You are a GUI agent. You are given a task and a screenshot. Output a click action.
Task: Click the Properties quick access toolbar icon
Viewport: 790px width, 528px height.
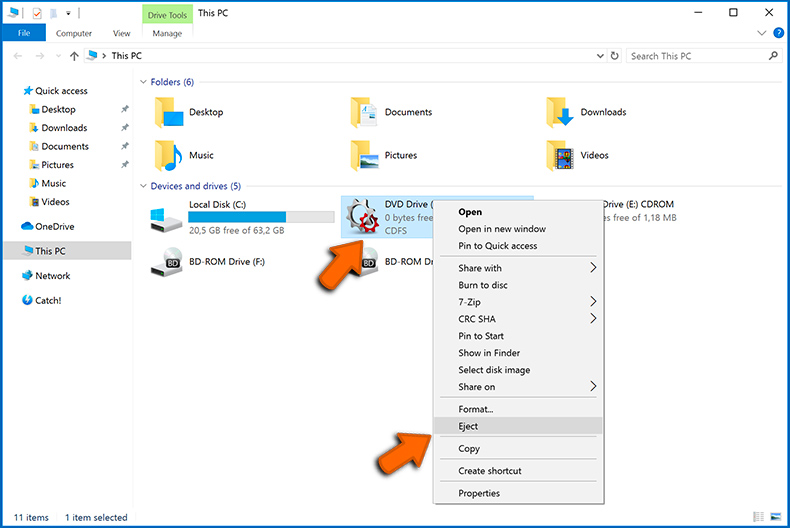click(37, 13)
